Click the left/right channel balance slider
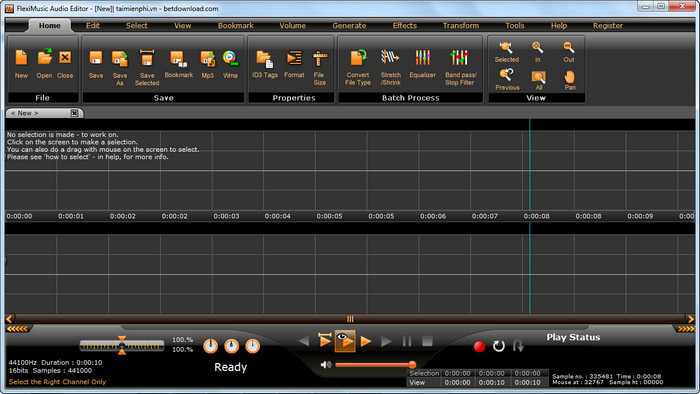Screen dimensions: 700x394 point(122,345)
